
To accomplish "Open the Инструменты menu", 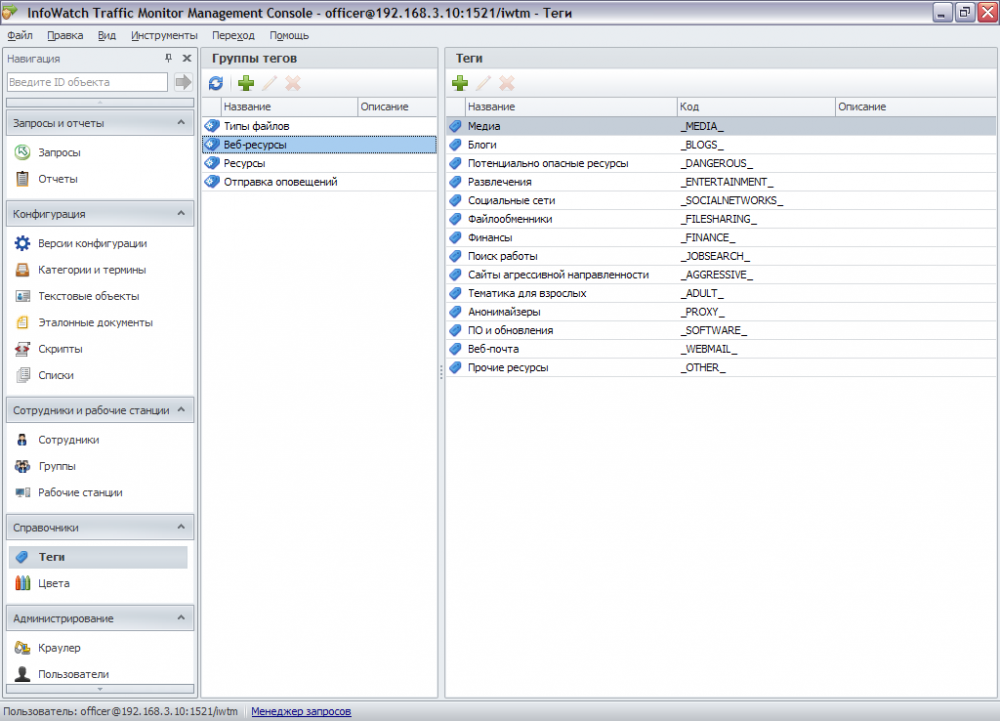I will point(165,36).
